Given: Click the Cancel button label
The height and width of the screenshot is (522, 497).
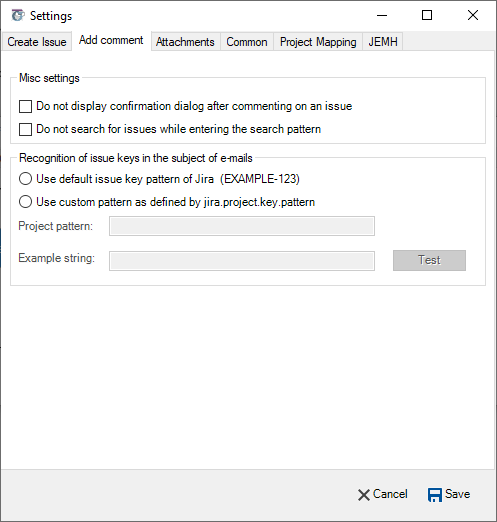Looking at the screenshot, I should (390, 494).
